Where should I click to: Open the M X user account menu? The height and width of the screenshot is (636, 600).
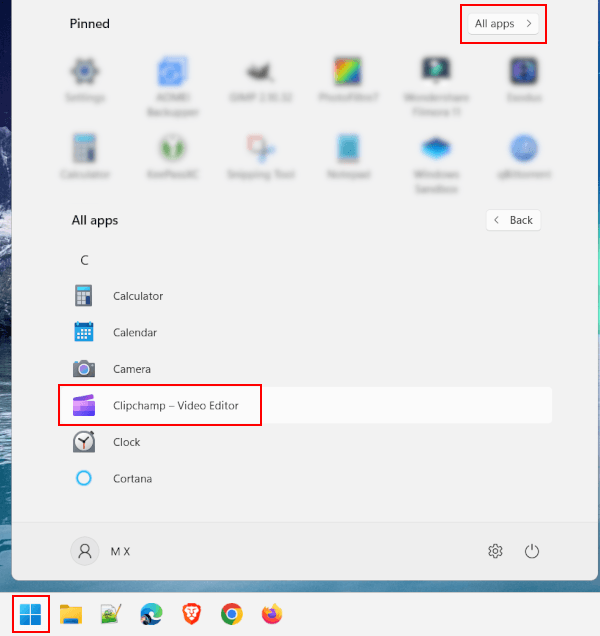[101, 551]
